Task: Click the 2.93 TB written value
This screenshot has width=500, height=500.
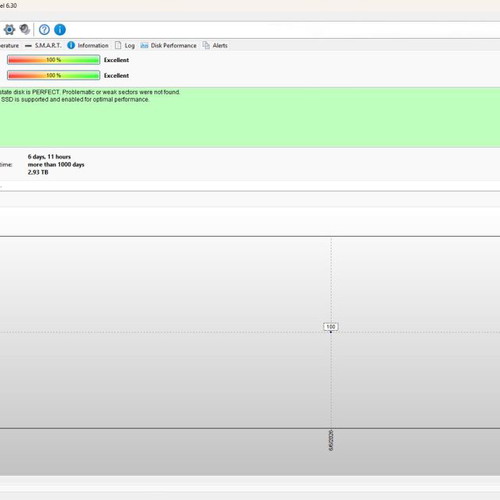Action: (38, 172)
